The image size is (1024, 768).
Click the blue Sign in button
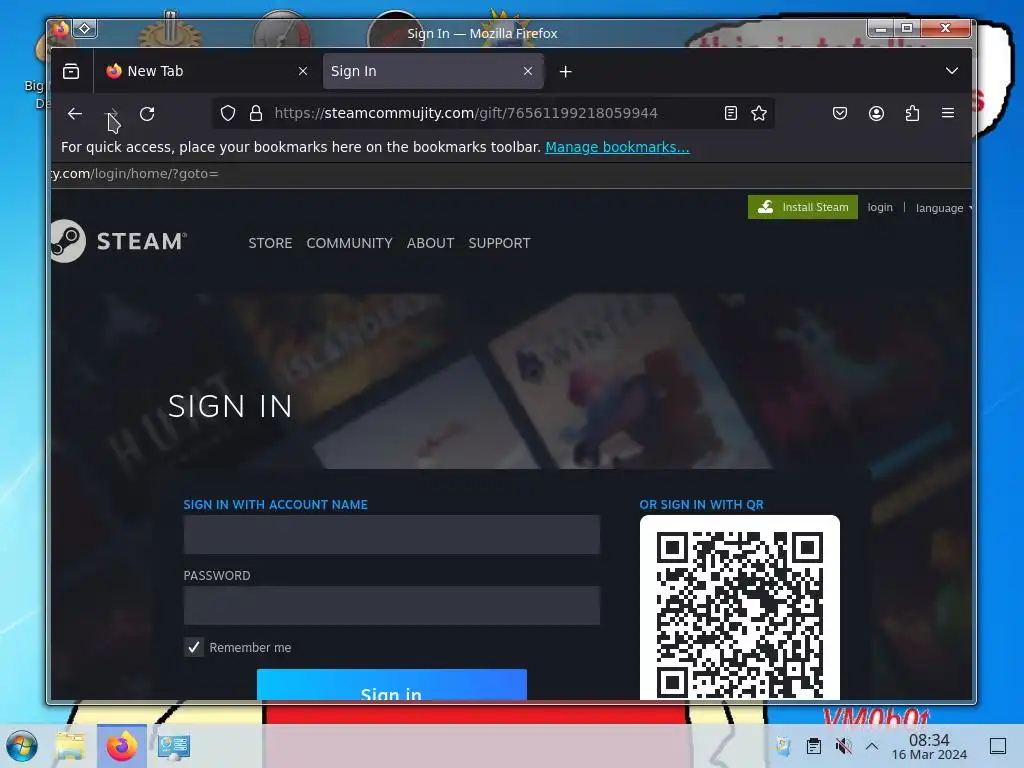click(392, 684)
